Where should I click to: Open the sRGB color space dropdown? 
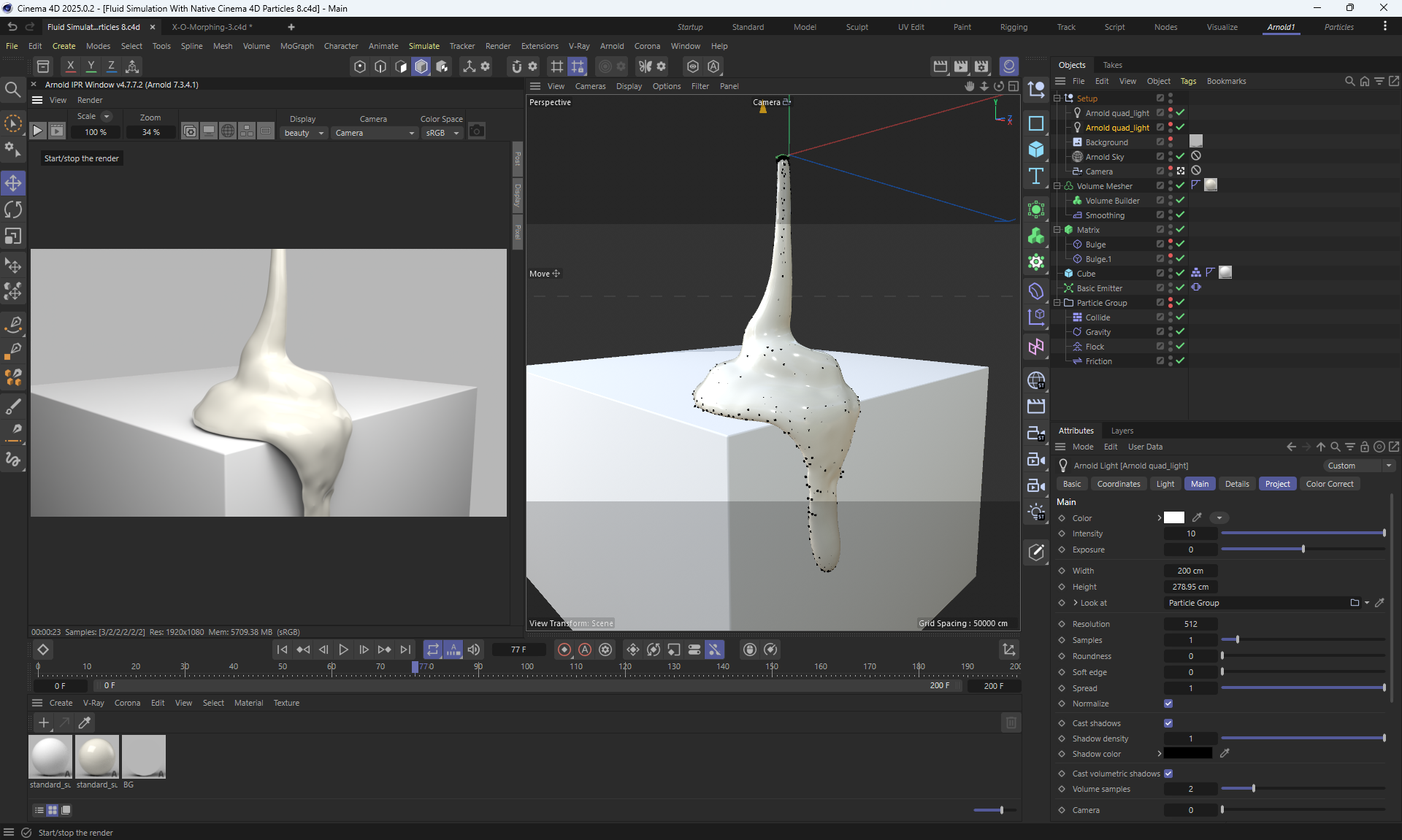pos(442,133)
